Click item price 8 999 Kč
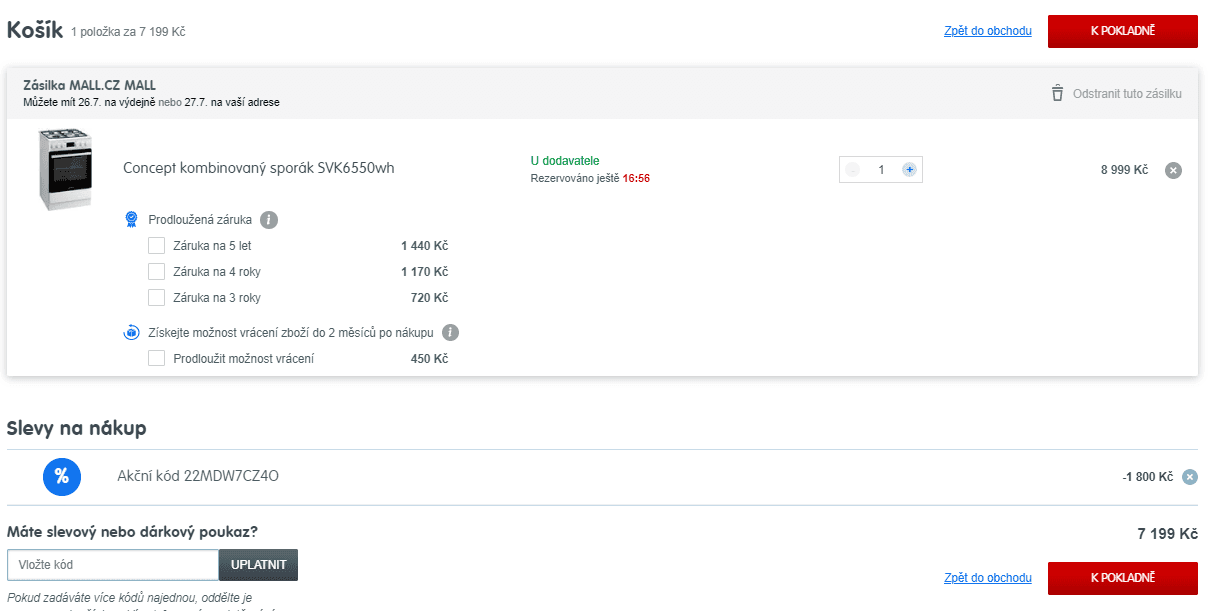The image size is (1212, 611). tap(1124, 170)
